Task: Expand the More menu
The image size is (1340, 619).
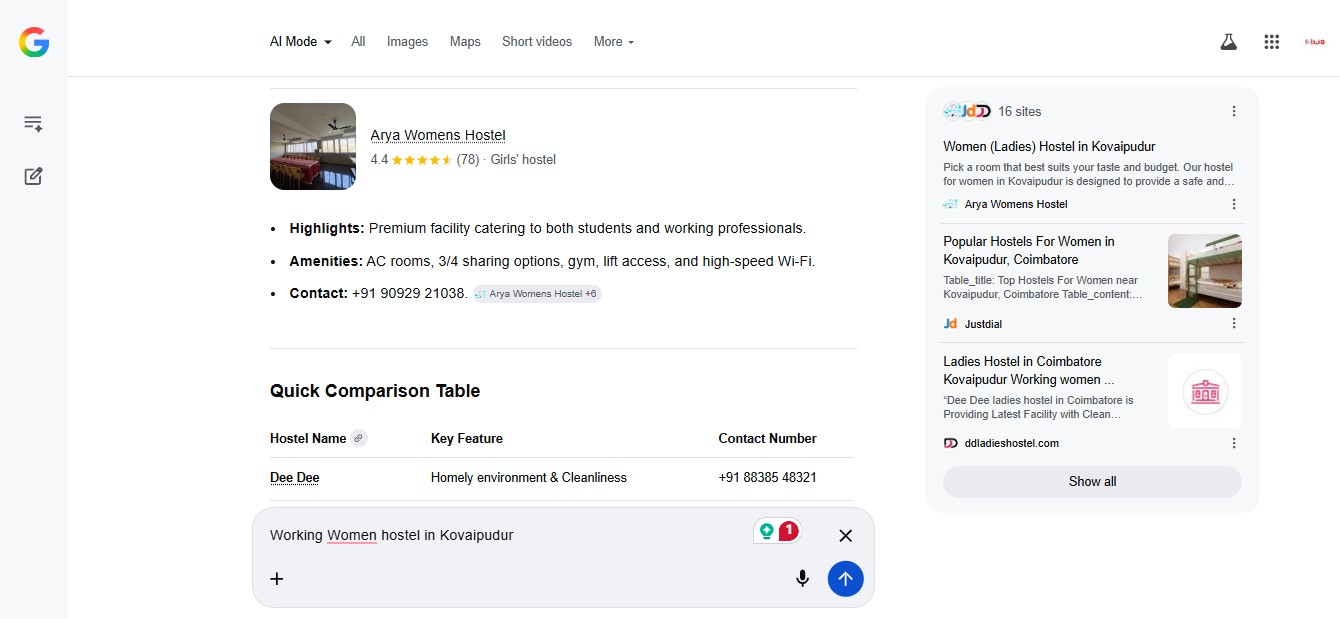Action: pos(614,42)
